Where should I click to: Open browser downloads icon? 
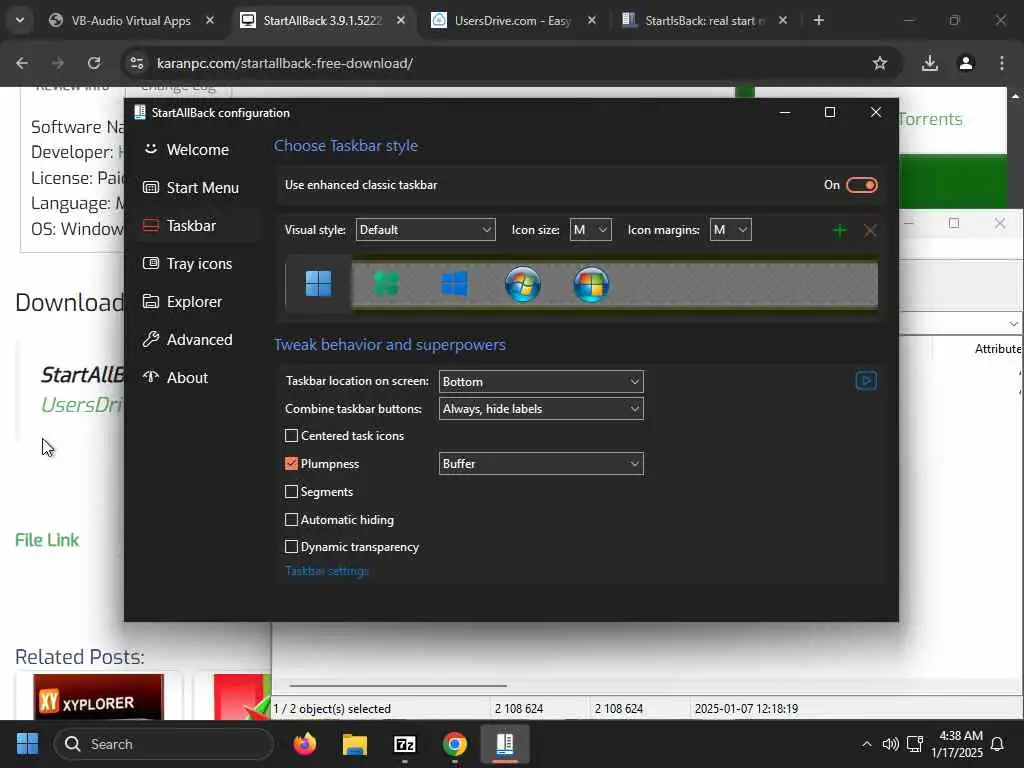point(930,63)
